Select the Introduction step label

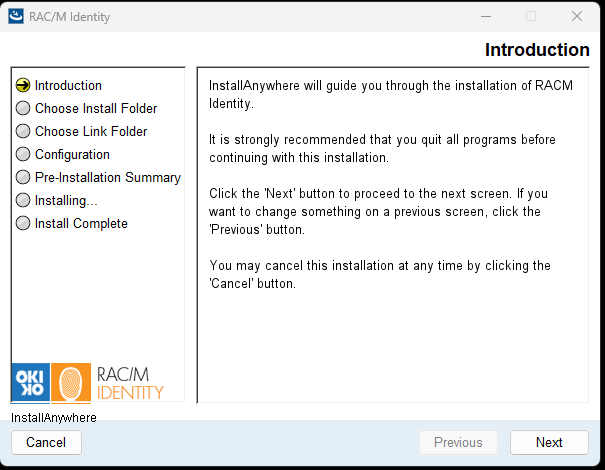point(68,86)
